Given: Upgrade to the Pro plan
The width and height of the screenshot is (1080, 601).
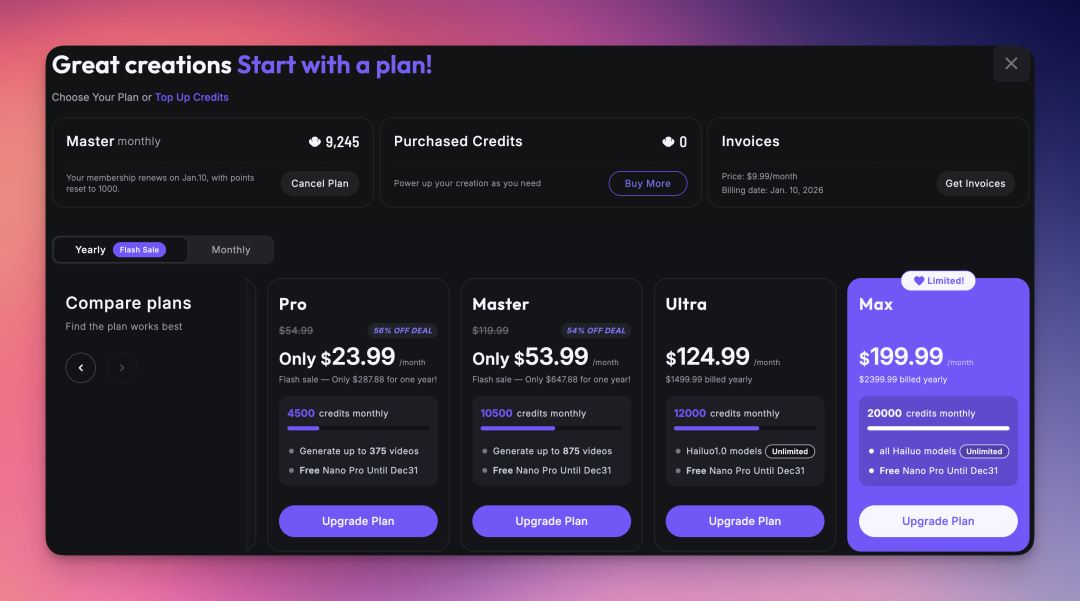Looking at the screenshot, I should tap(358, 521).
